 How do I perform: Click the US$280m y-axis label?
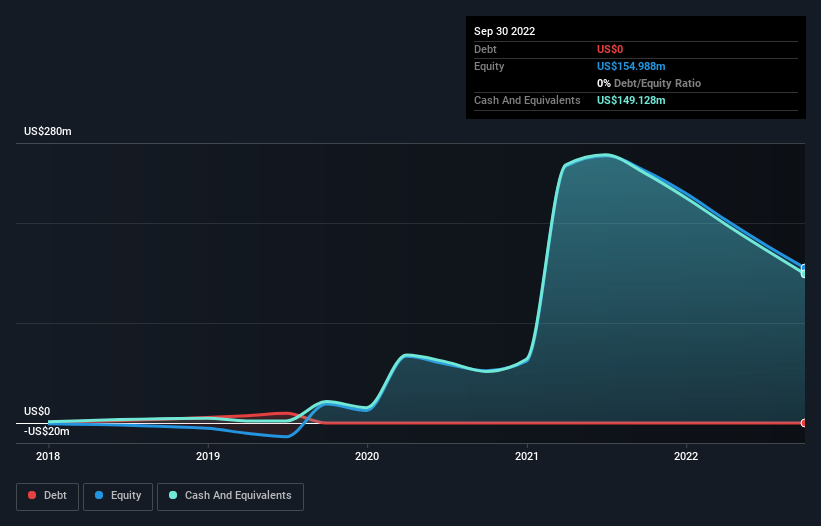[x=48, y=131]
